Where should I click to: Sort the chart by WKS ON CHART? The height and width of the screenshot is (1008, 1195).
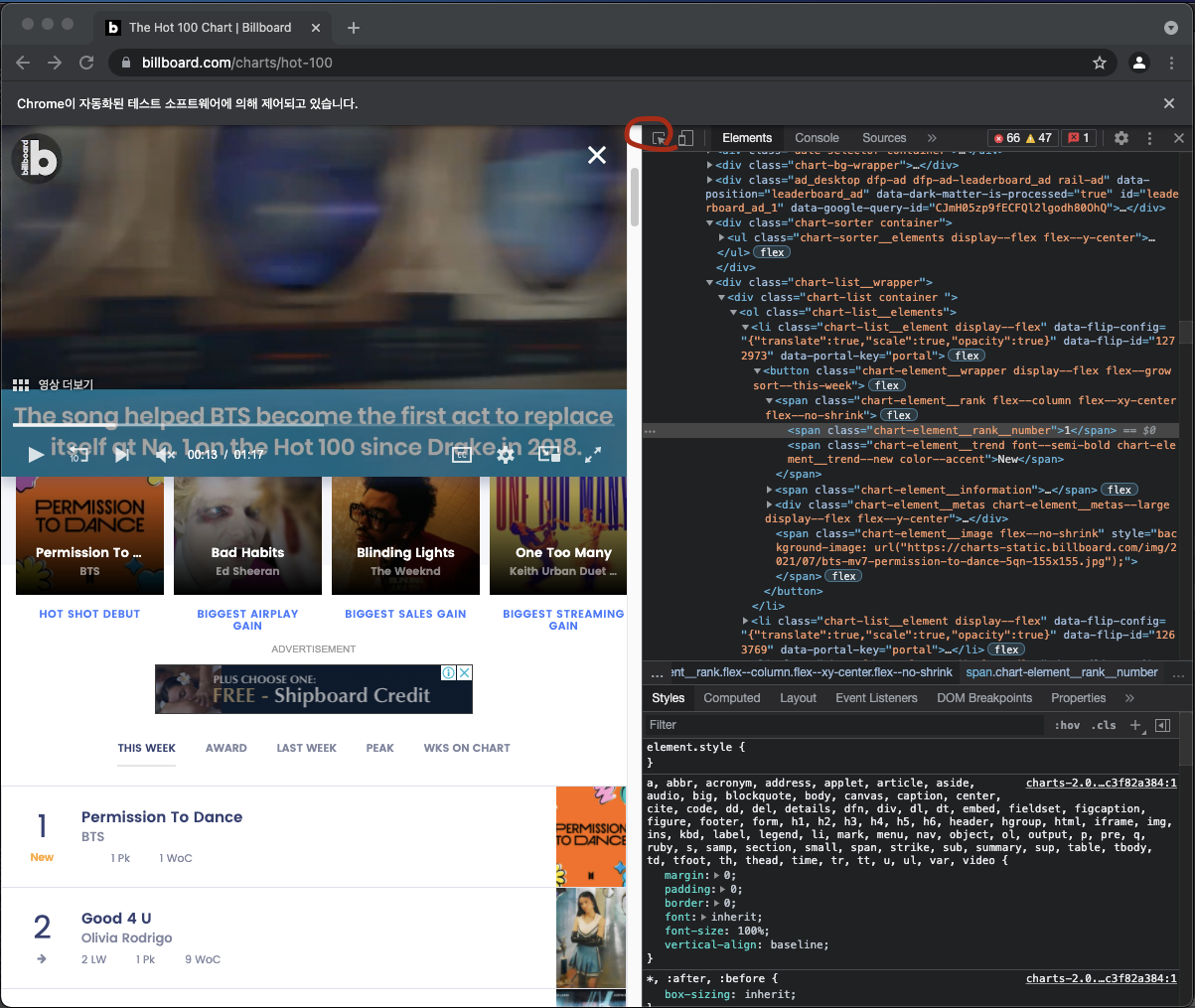pyautogui.click(x=467, y=748)
